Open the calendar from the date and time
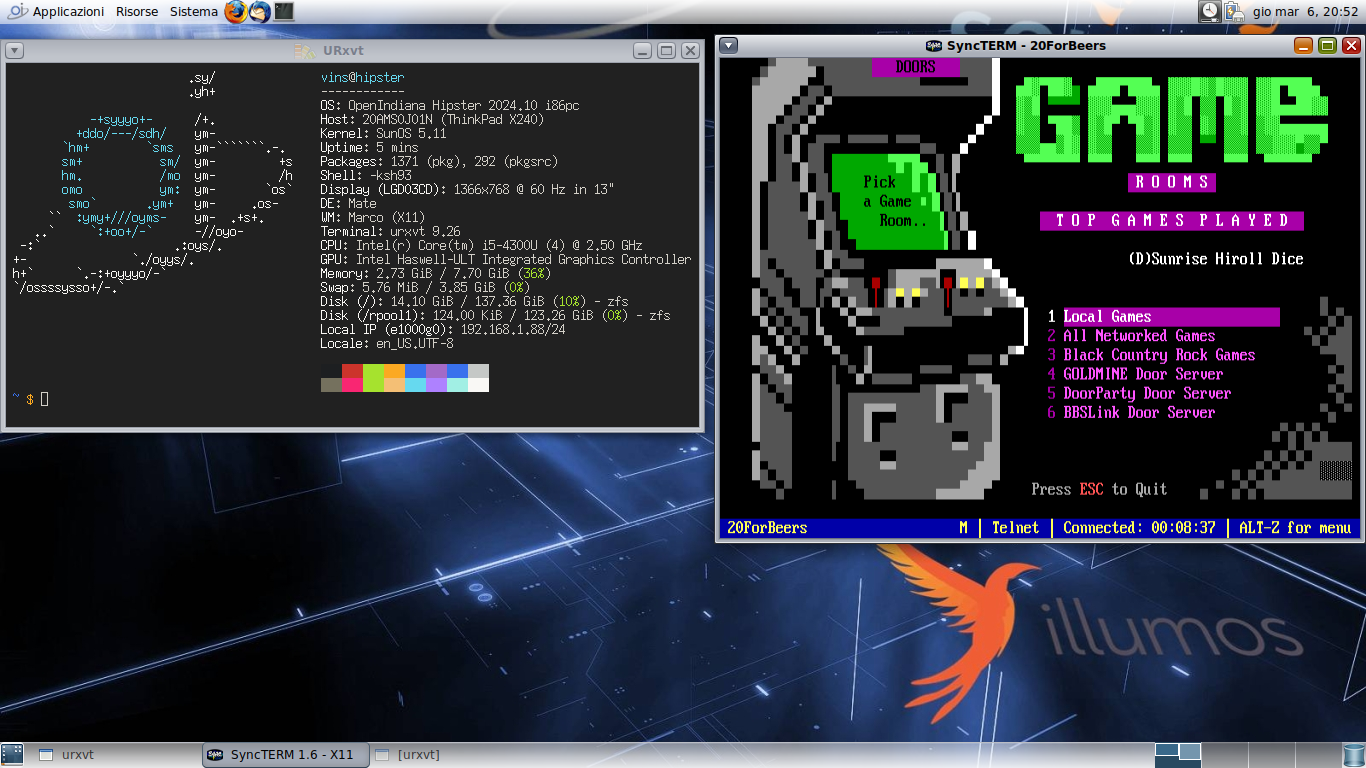Screen dimensions: 1366x768 (x=1305, y=11)
